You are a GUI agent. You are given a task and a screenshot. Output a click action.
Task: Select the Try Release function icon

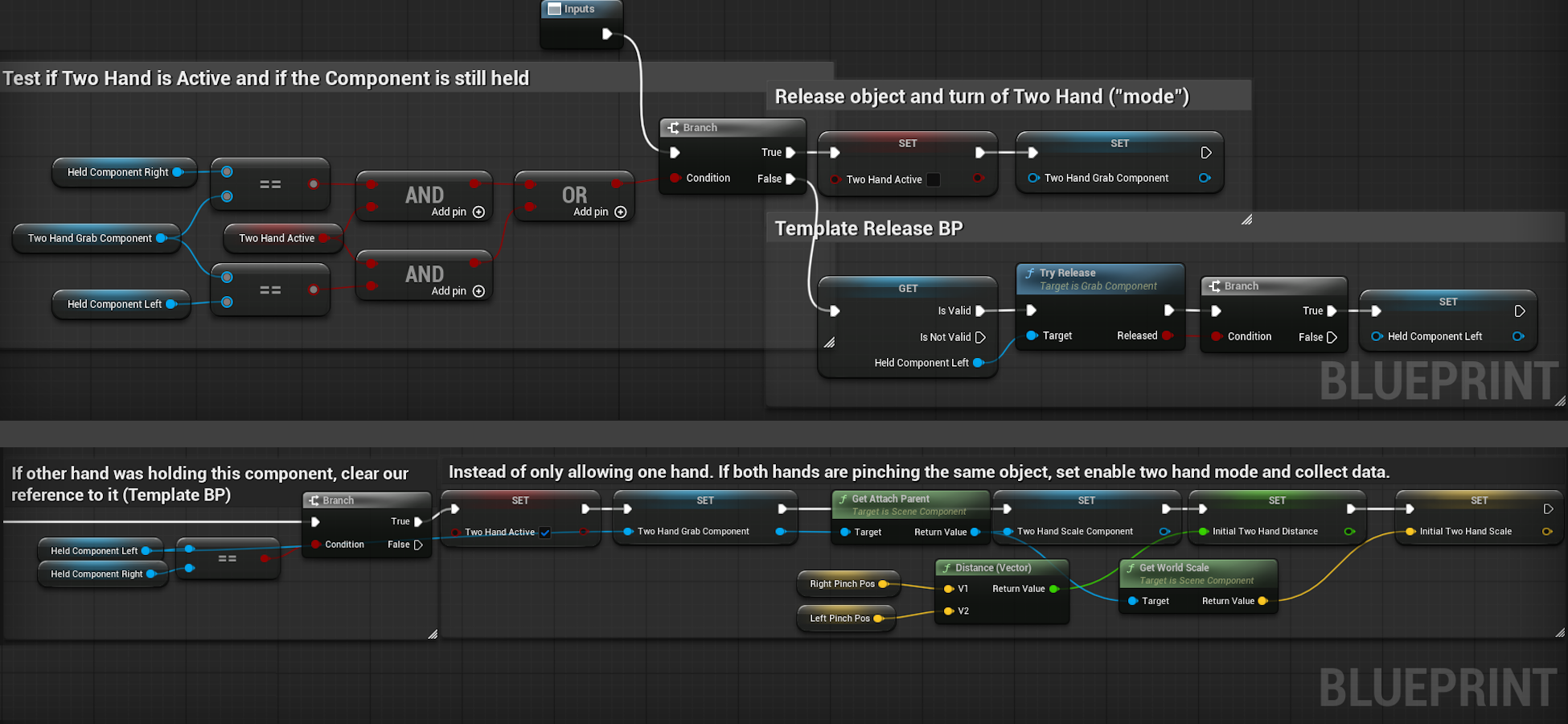tap(1032, 274)
